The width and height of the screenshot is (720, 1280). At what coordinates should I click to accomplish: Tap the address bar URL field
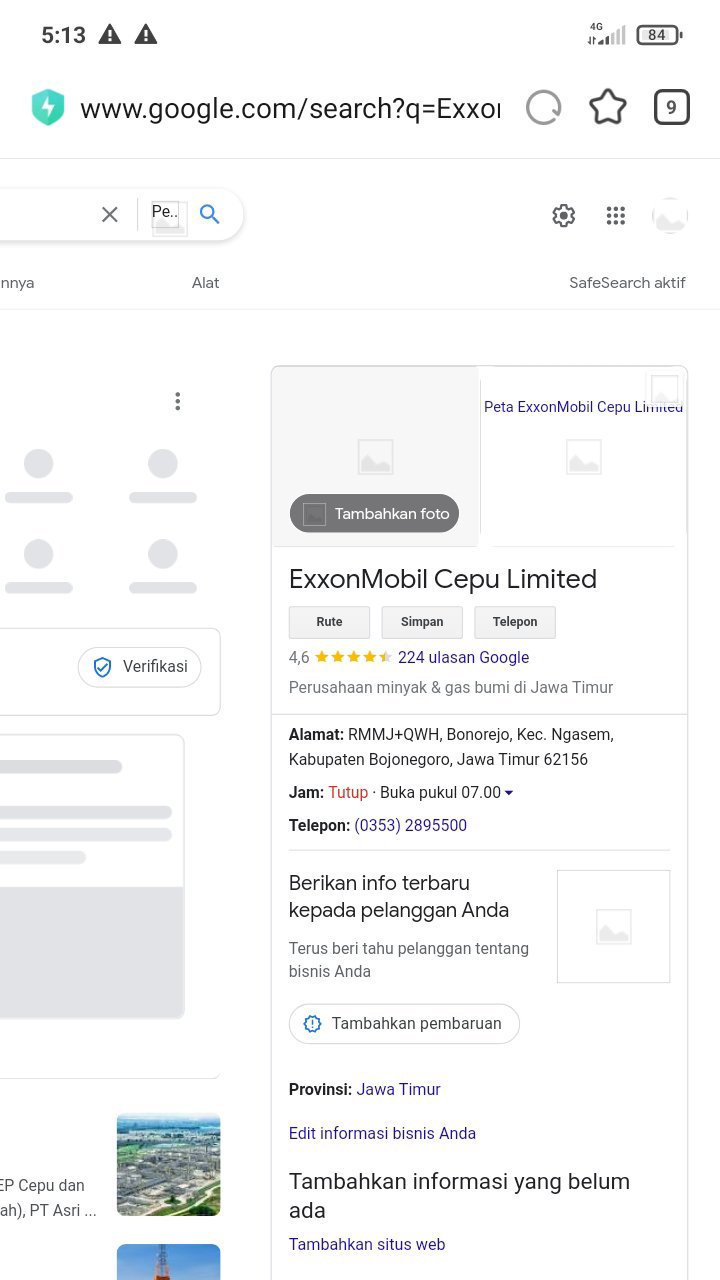[x=290, y=108]
